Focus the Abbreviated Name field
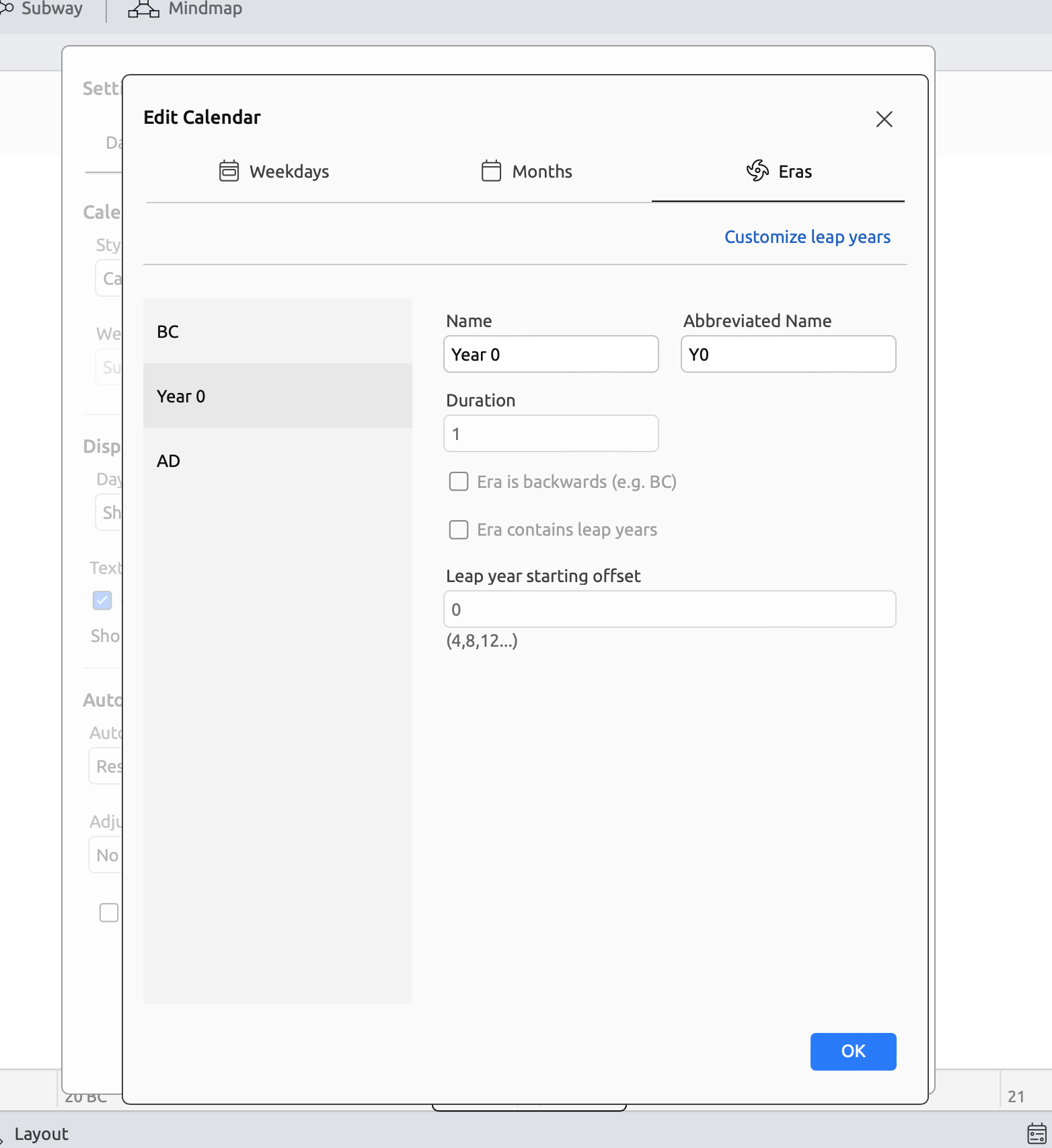Viewport: 1052px width, 1148px height. tap(788, 355)
